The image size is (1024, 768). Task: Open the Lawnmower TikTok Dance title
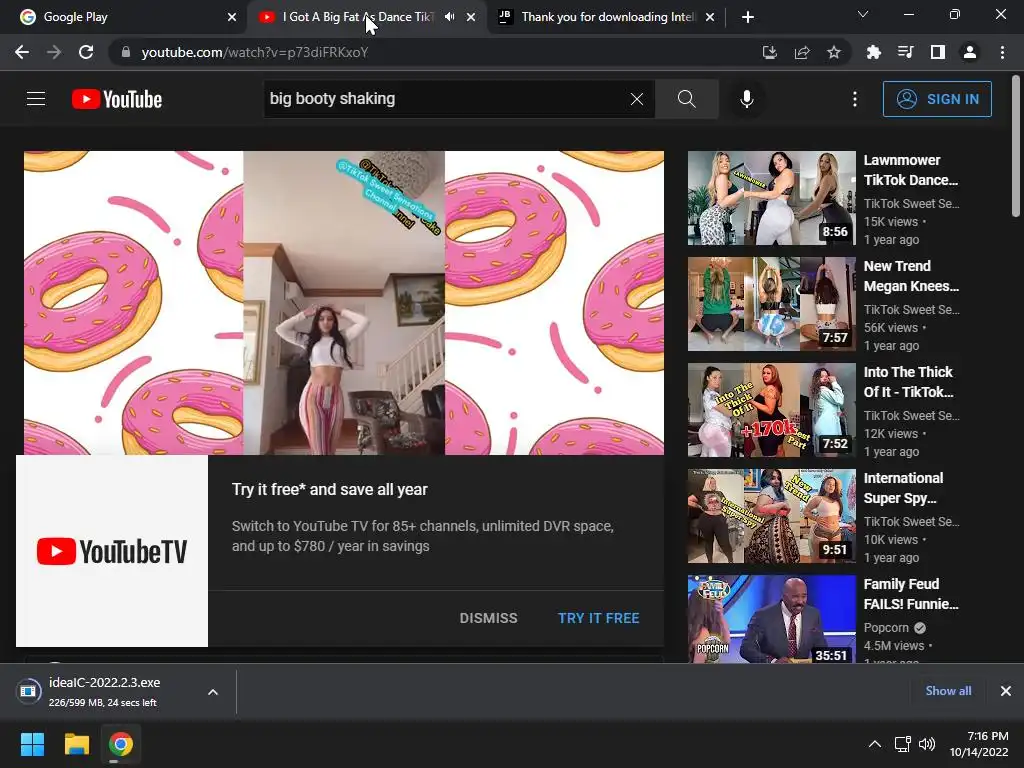pyautogui.click(x=911, y=170)
